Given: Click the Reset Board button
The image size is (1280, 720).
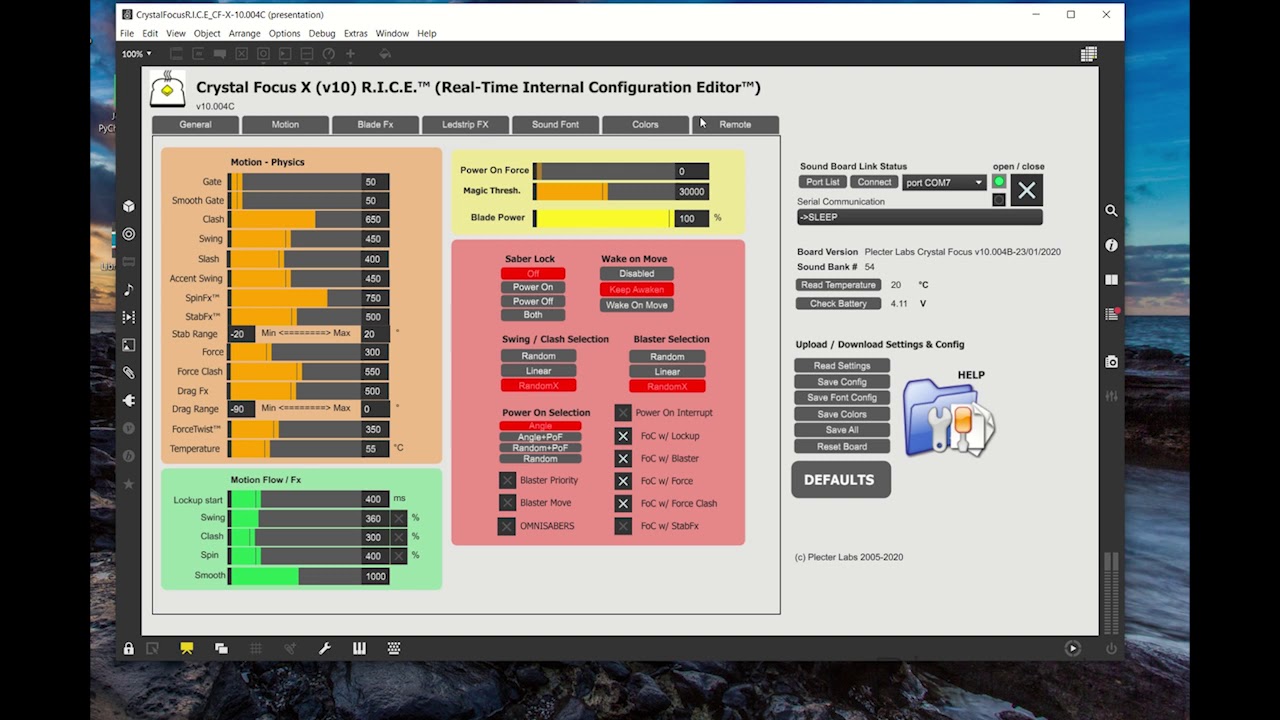Looking at the screenshot, I should (x=841, y=446).
